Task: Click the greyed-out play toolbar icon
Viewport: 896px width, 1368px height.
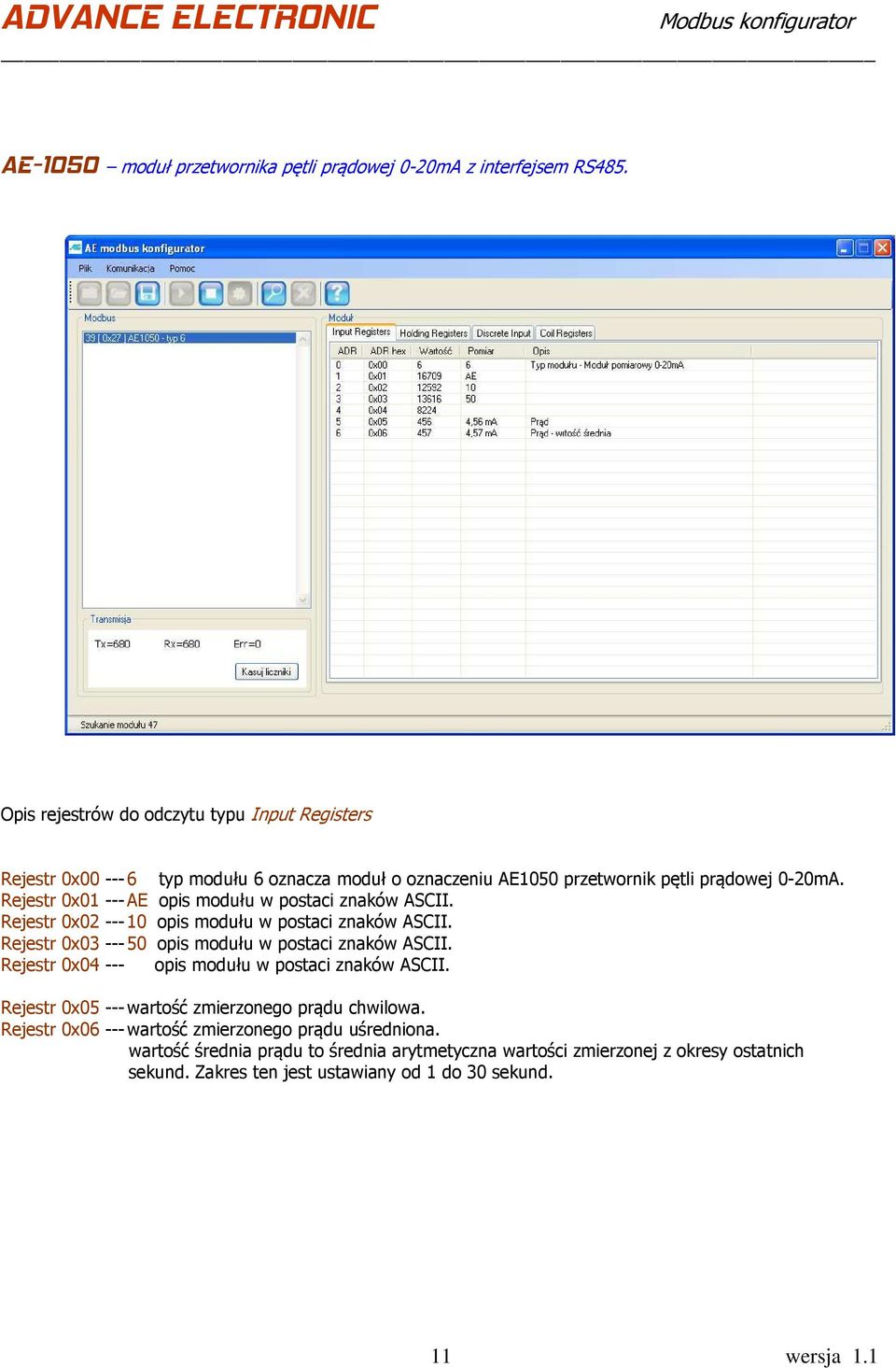Action: coord(182,293)
